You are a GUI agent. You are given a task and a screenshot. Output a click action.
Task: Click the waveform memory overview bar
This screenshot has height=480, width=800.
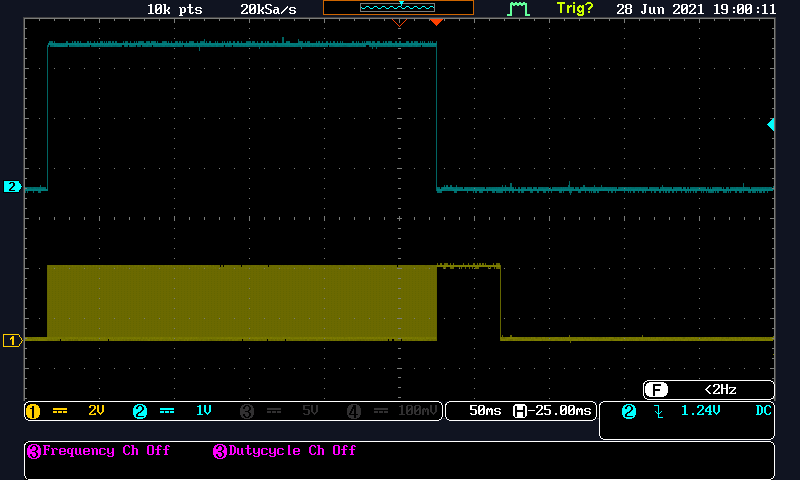click(398, 8)
